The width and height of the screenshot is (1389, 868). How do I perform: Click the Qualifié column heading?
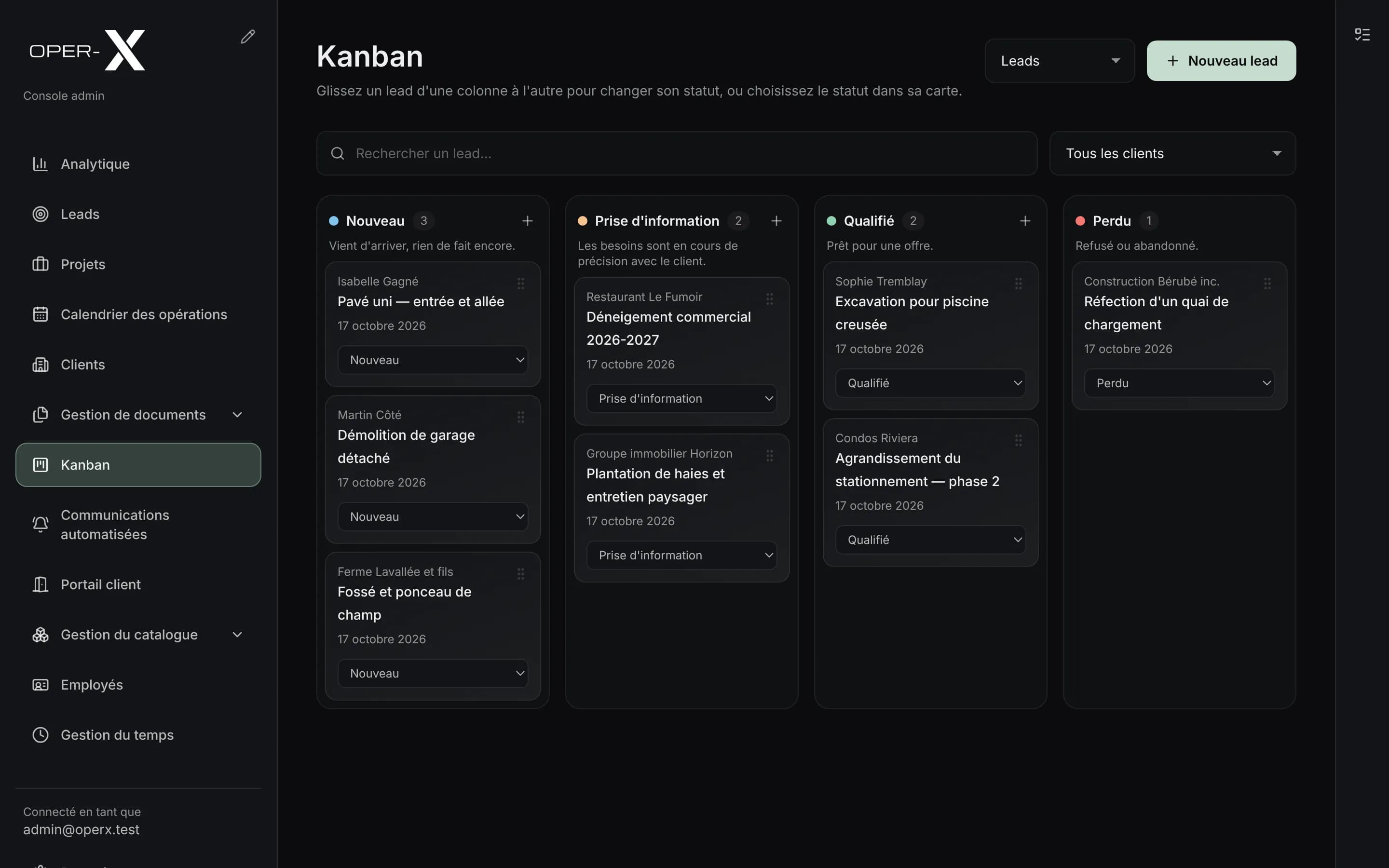point(869,221)
